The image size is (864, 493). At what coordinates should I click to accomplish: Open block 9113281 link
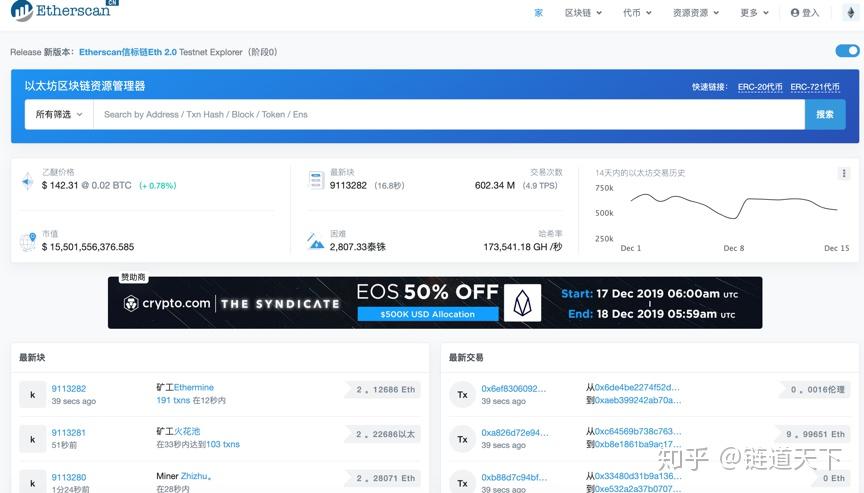click(69, 432)
